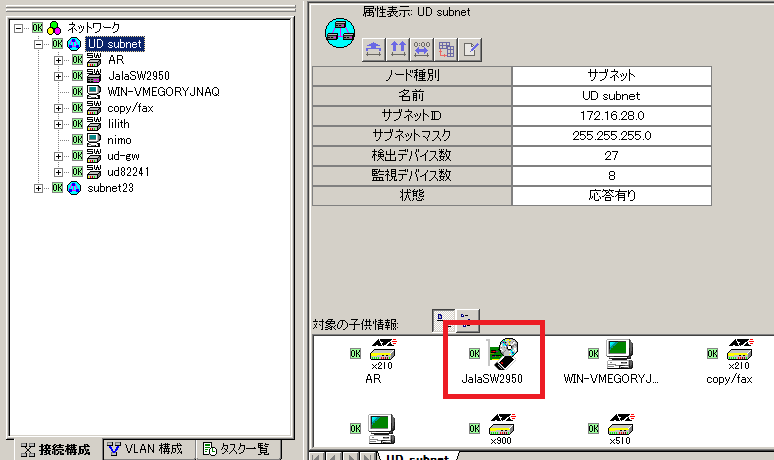This screenshot has width=774, height=460.
Task: Expand the ud-gw tree node
Action: point(58,156)
